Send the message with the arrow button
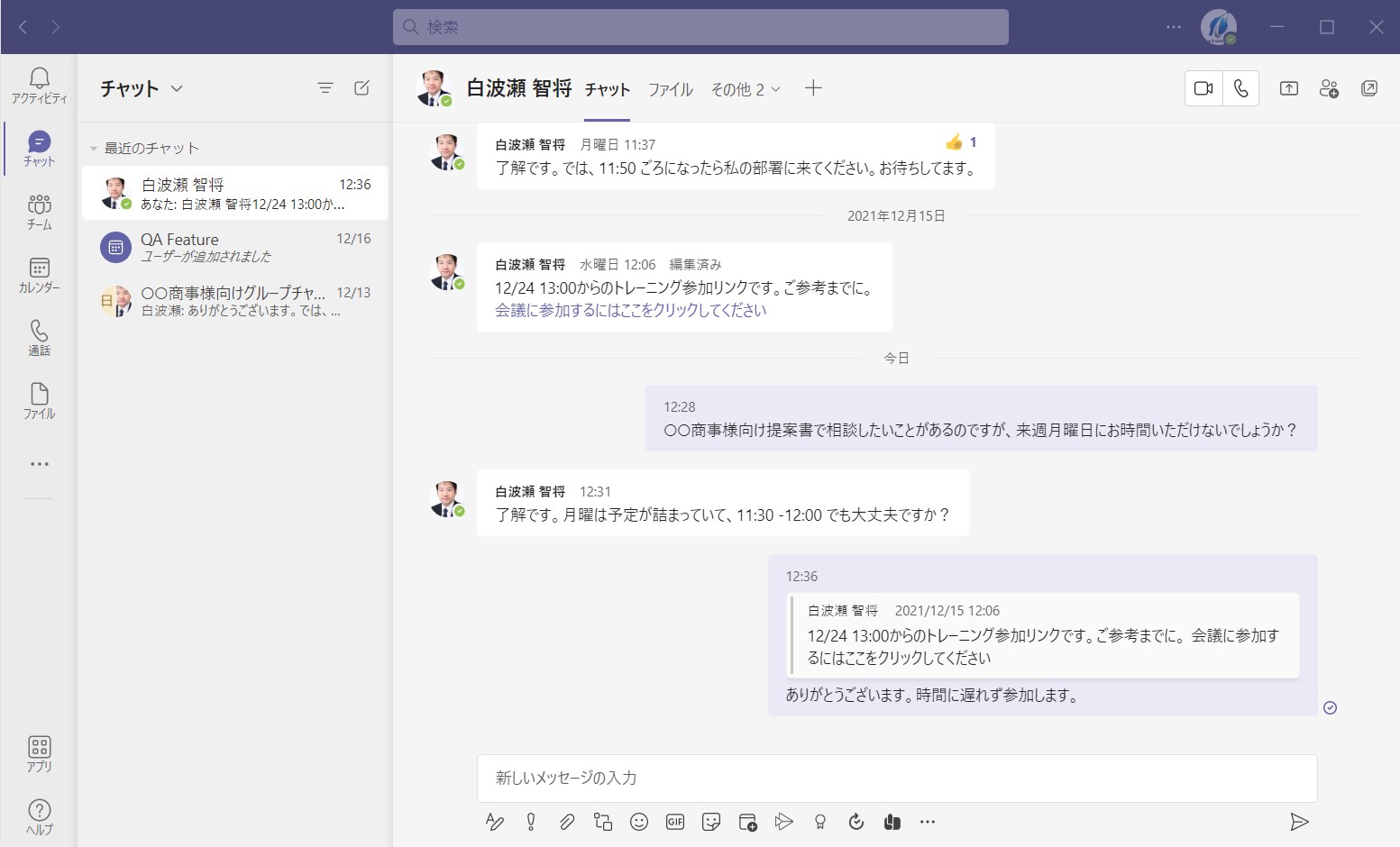 pos(1298,822)
